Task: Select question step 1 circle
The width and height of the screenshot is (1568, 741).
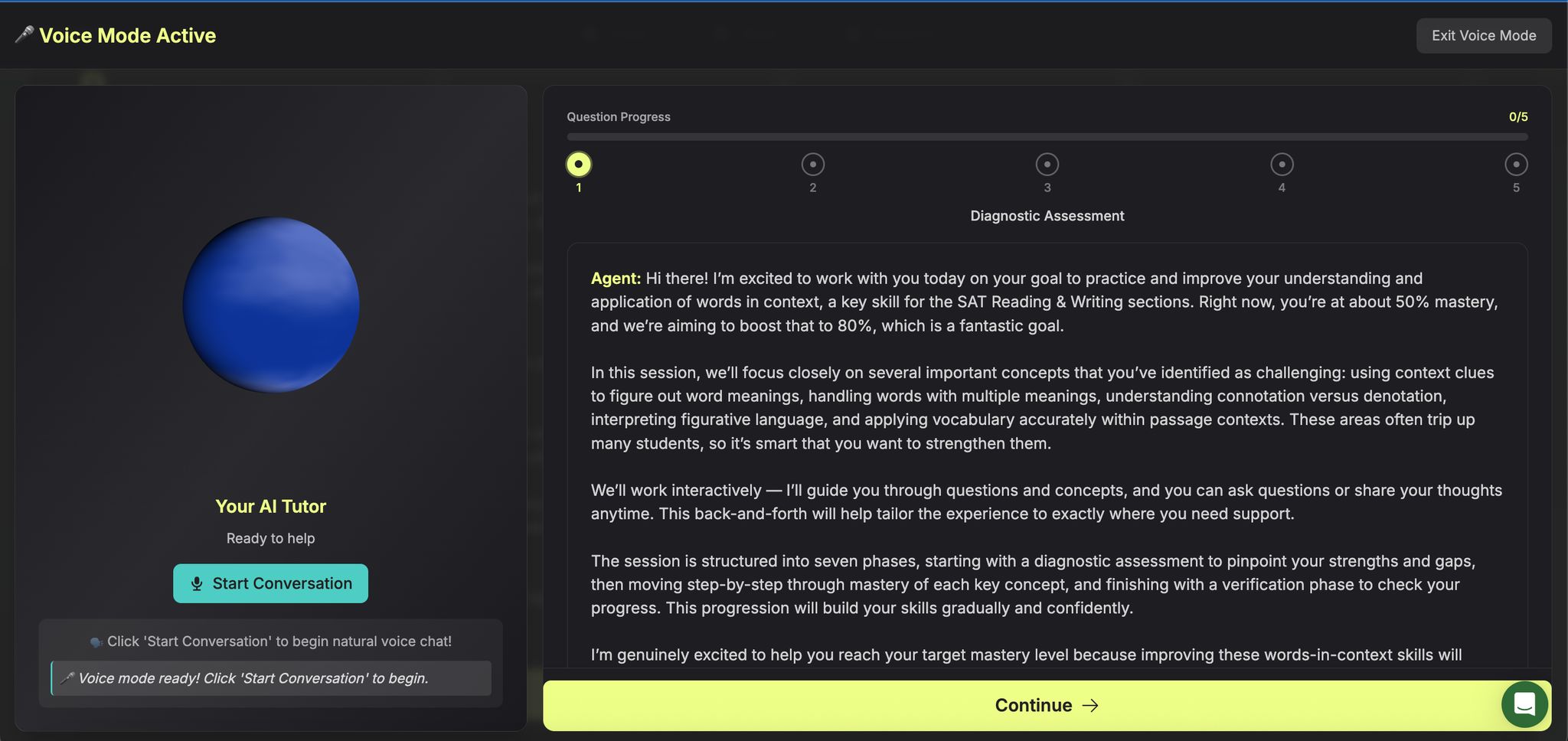Action: pos(579,165)
